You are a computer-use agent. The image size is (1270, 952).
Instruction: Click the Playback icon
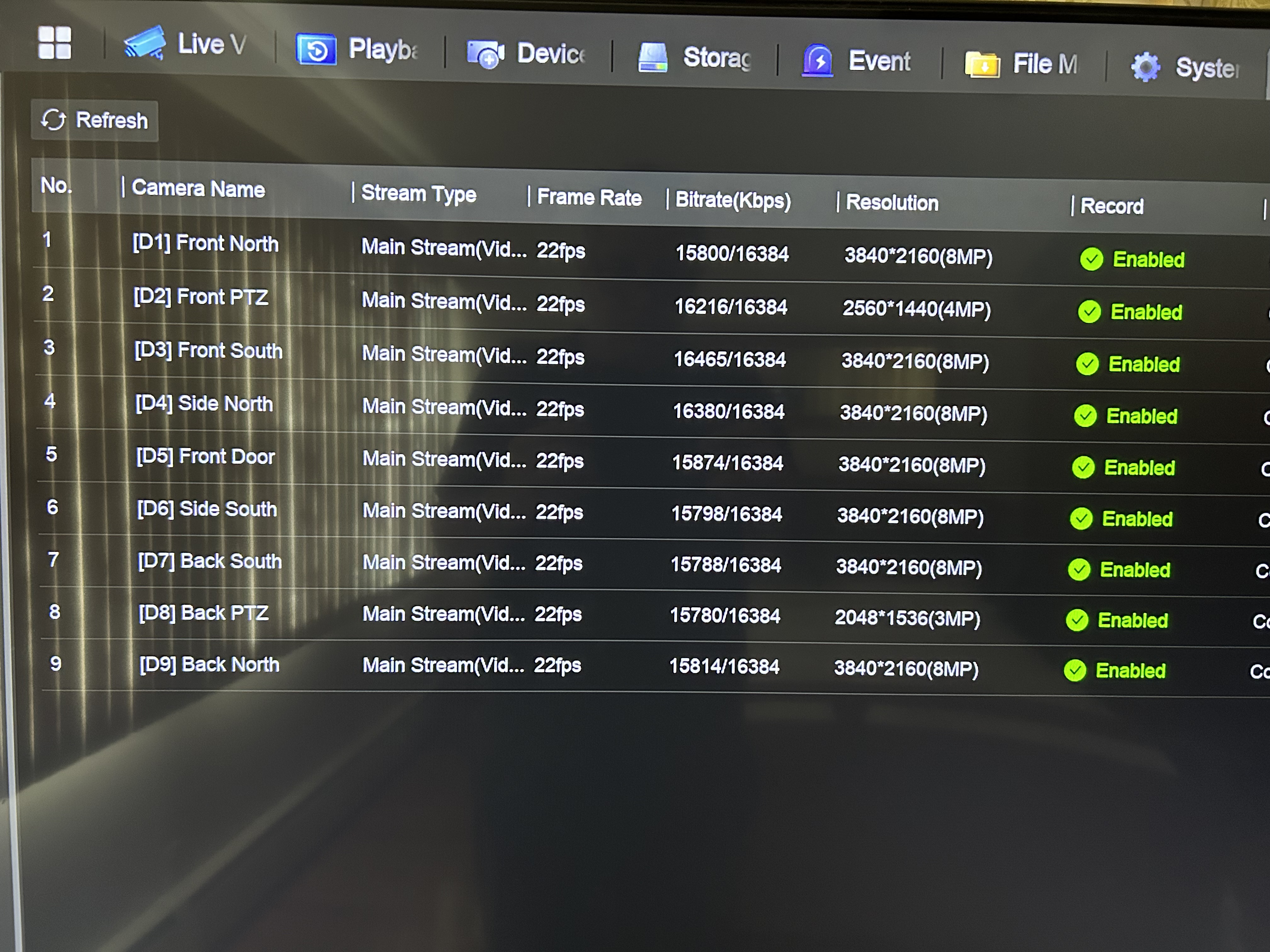(316, 49)
